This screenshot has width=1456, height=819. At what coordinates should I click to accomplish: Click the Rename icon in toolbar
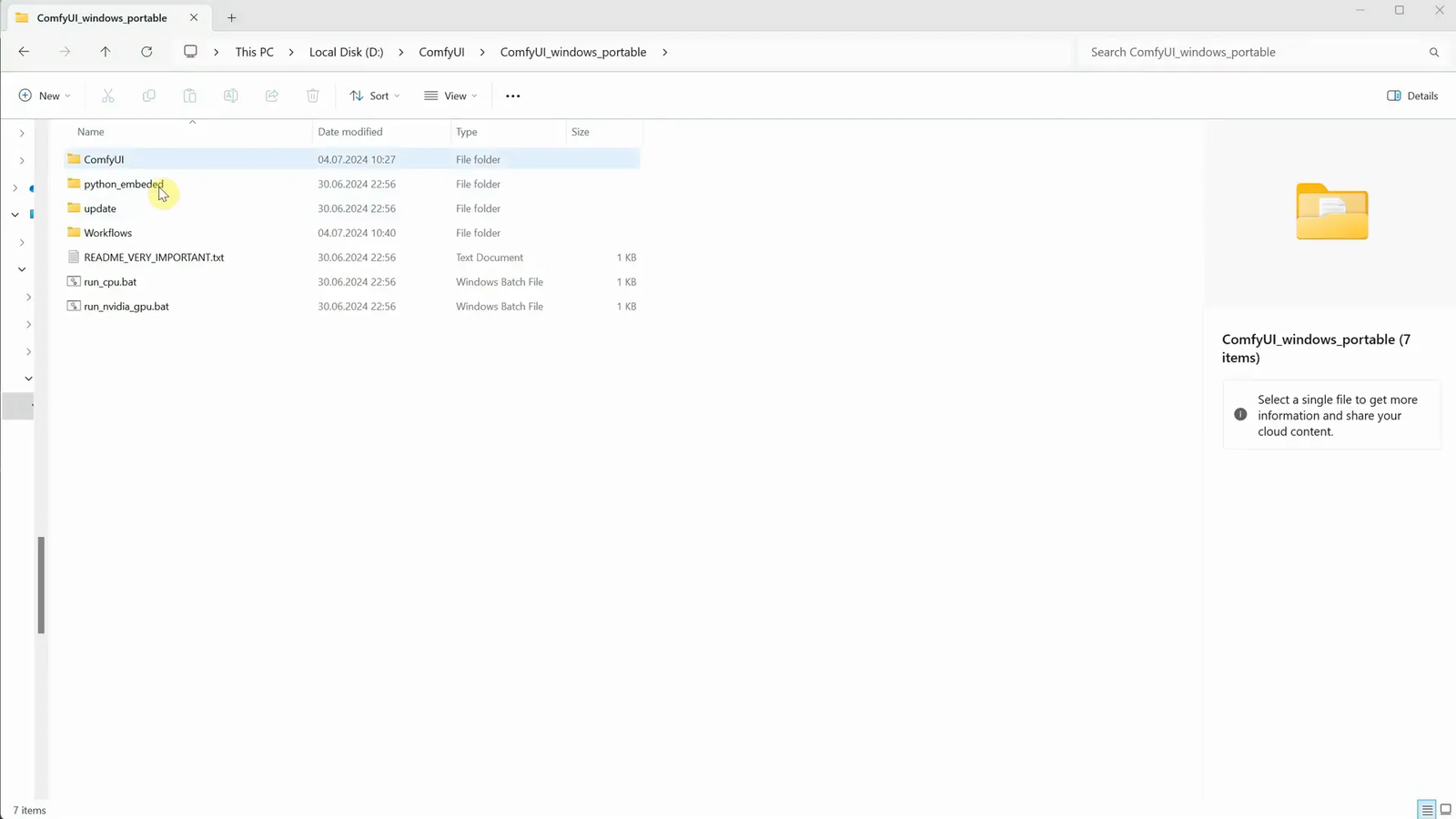coord(230,96)
